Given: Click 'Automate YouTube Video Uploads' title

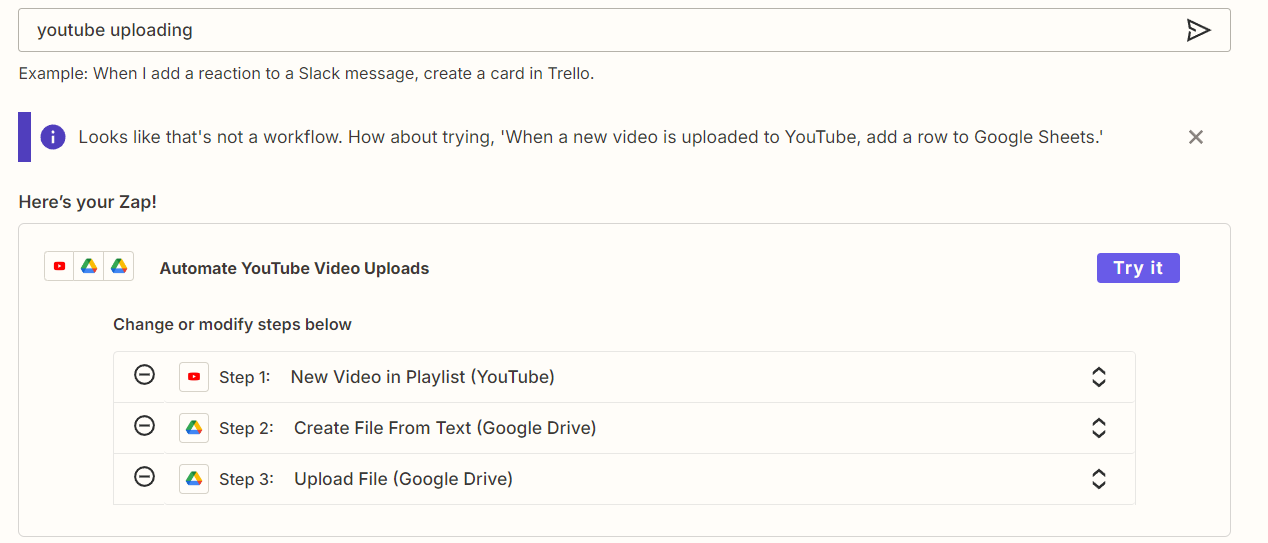Looking at the screenshot, I should pyautogui.click(x=294, y=268).
